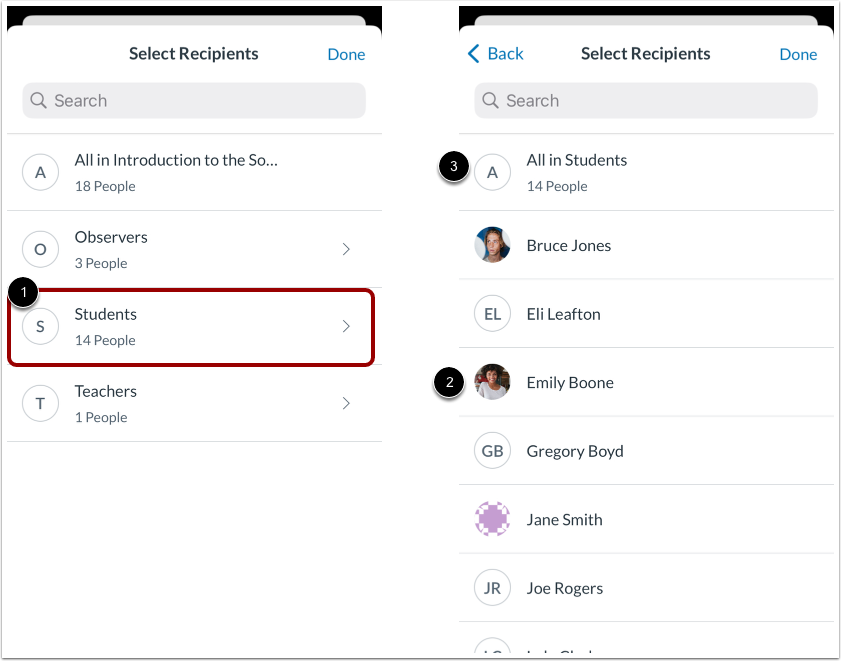Select the All in Students circle avatar
841x661 pixels.
click(x=492, y=171)
